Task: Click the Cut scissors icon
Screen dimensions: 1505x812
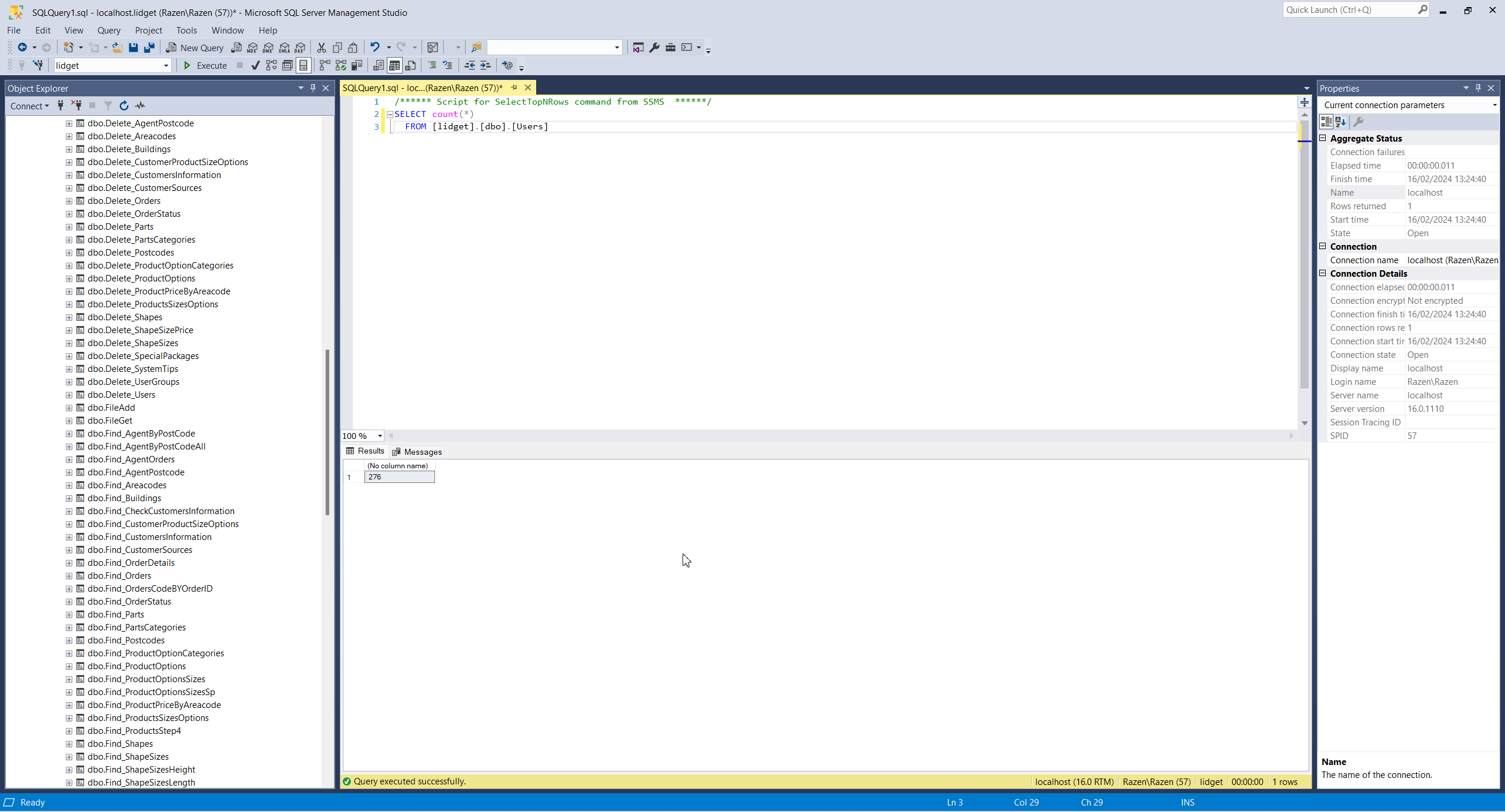Action: [322, 48]
